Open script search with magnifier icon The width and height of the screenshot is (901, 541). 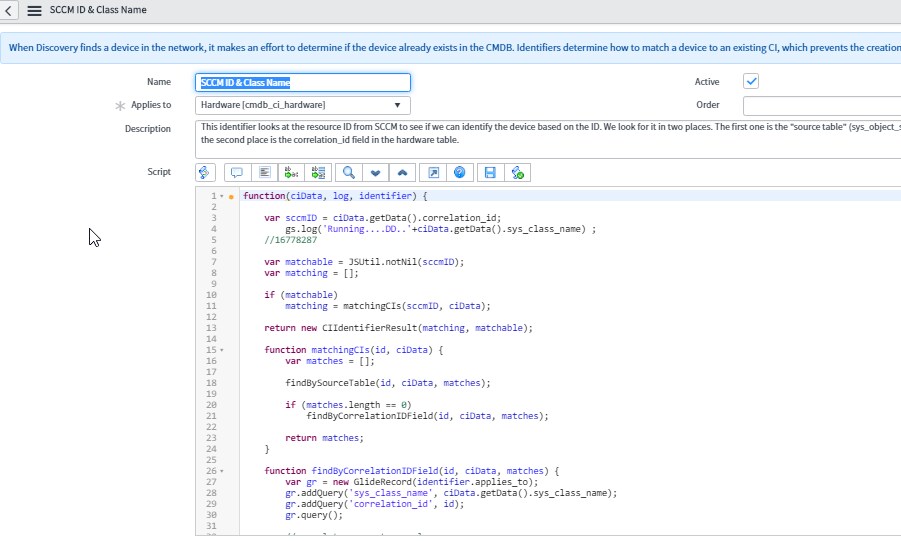coord(349,172)
